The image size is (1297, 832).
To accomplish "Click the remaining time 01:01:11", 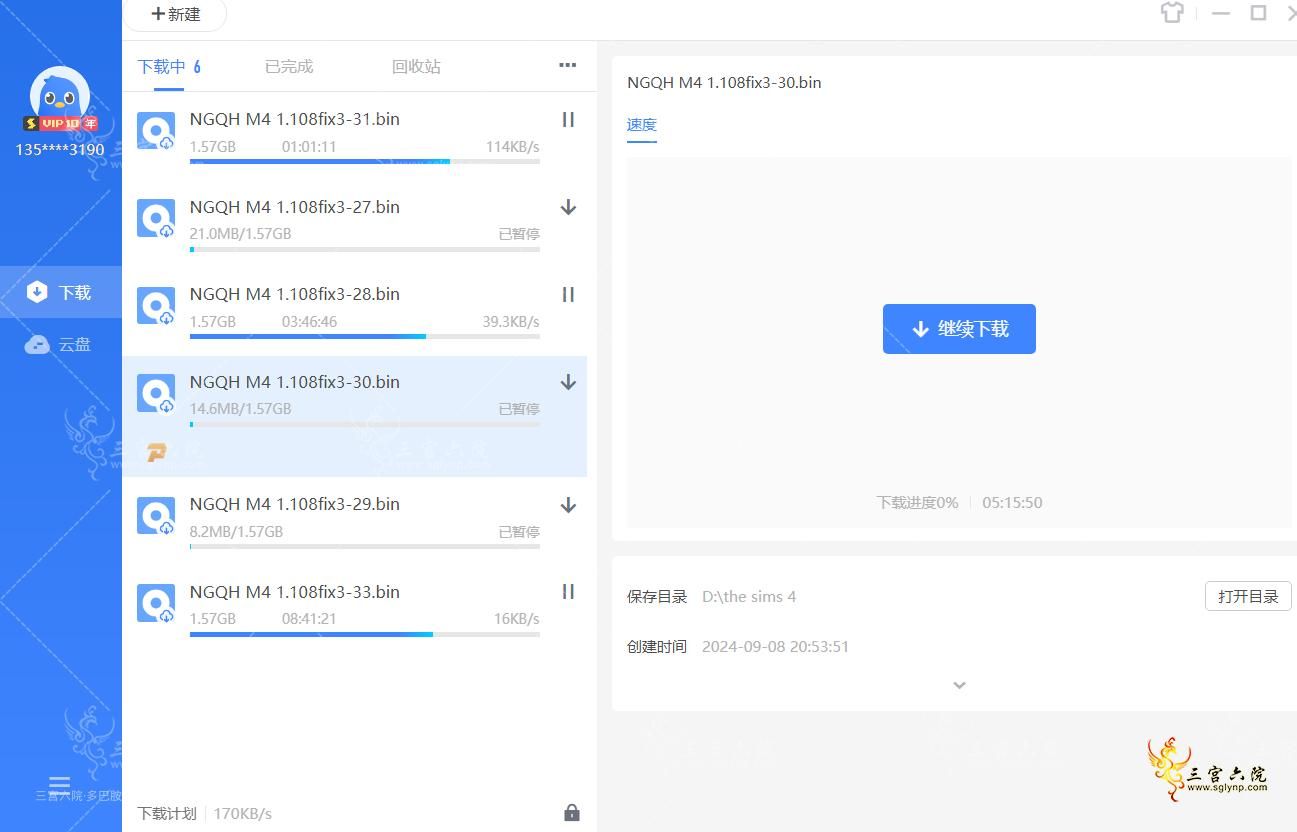I will click(x=309, y=147).
